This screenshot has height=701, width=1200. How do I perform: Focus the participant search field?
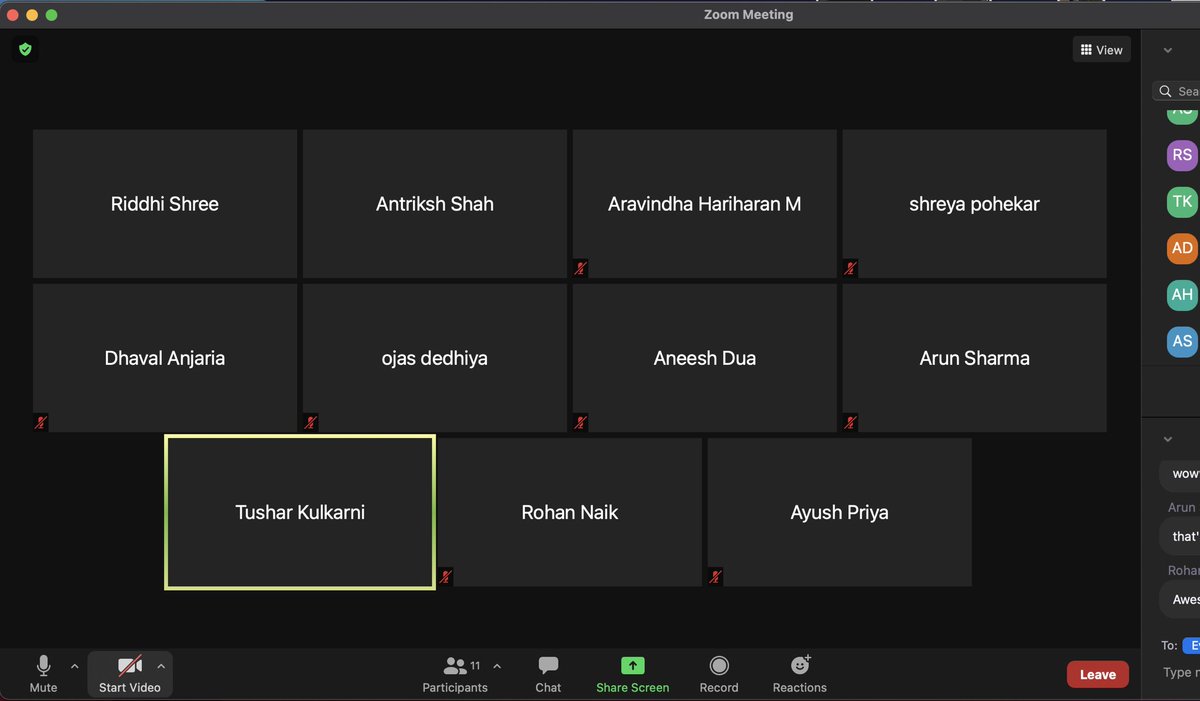click(1177, 91)
